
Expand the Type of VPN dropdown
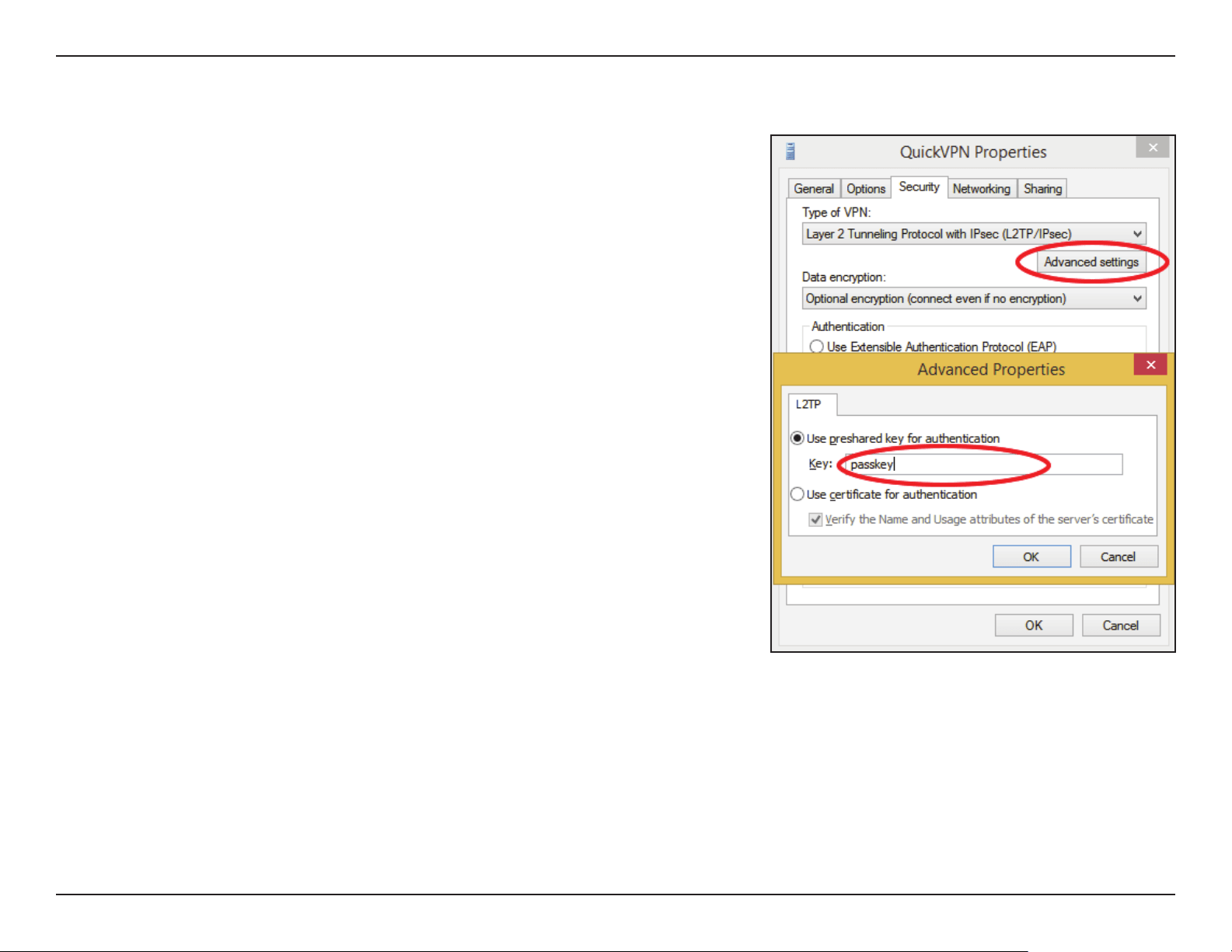(x=974, y=234)
